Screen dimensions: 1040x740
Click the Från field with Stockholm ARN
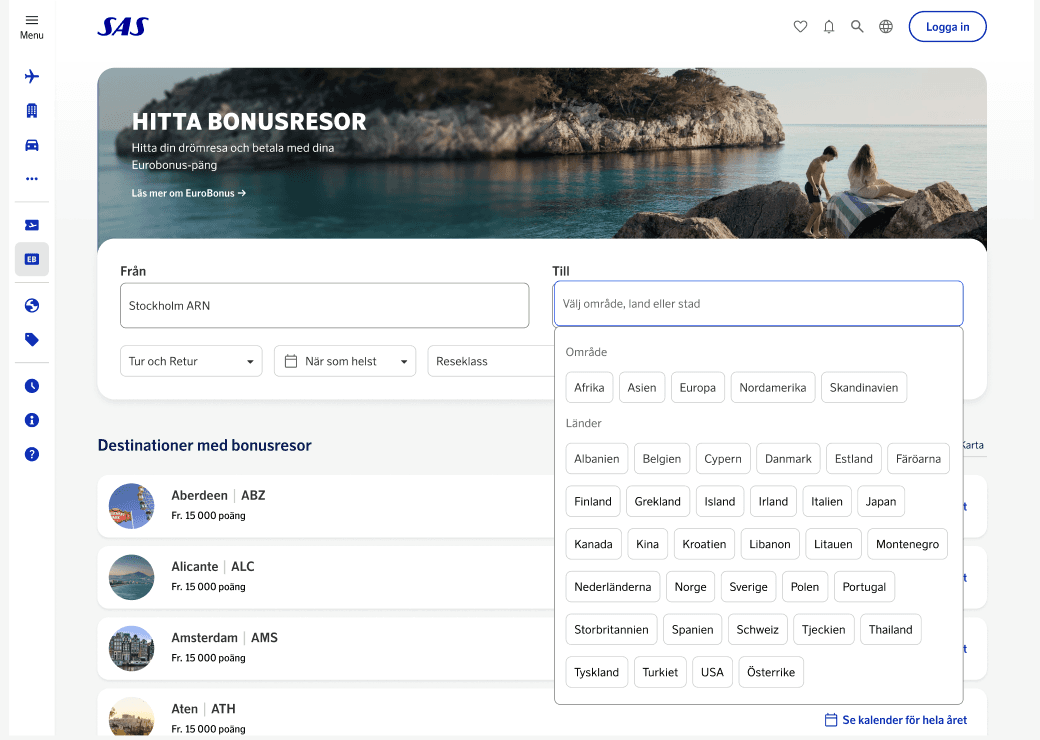[324, 306]
